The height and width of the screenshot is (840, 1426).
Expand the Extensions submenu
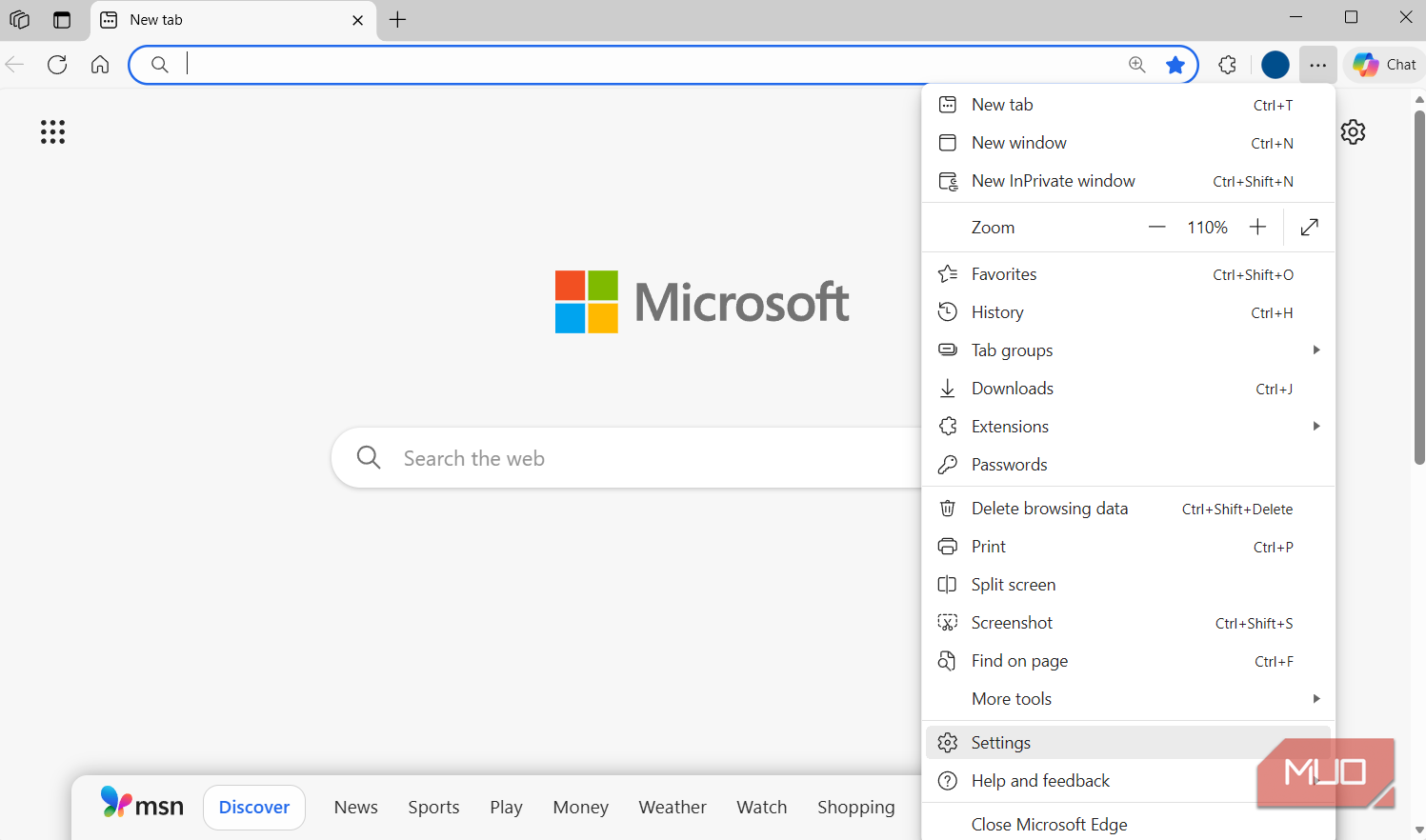pyautogui.click(x=1129, y=427)
